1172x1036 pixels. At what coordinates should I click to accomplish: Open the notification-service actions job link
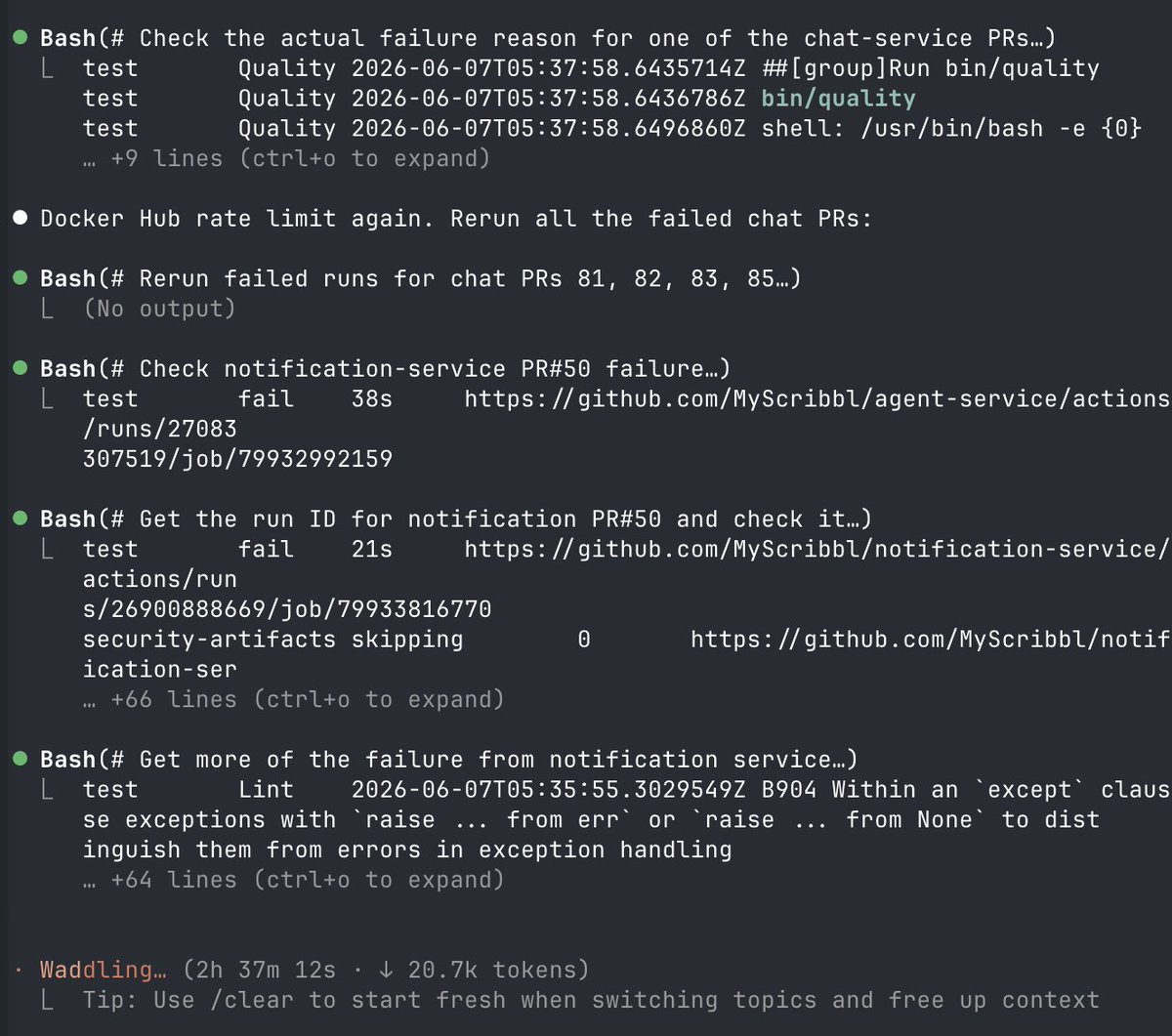[626, 579]
